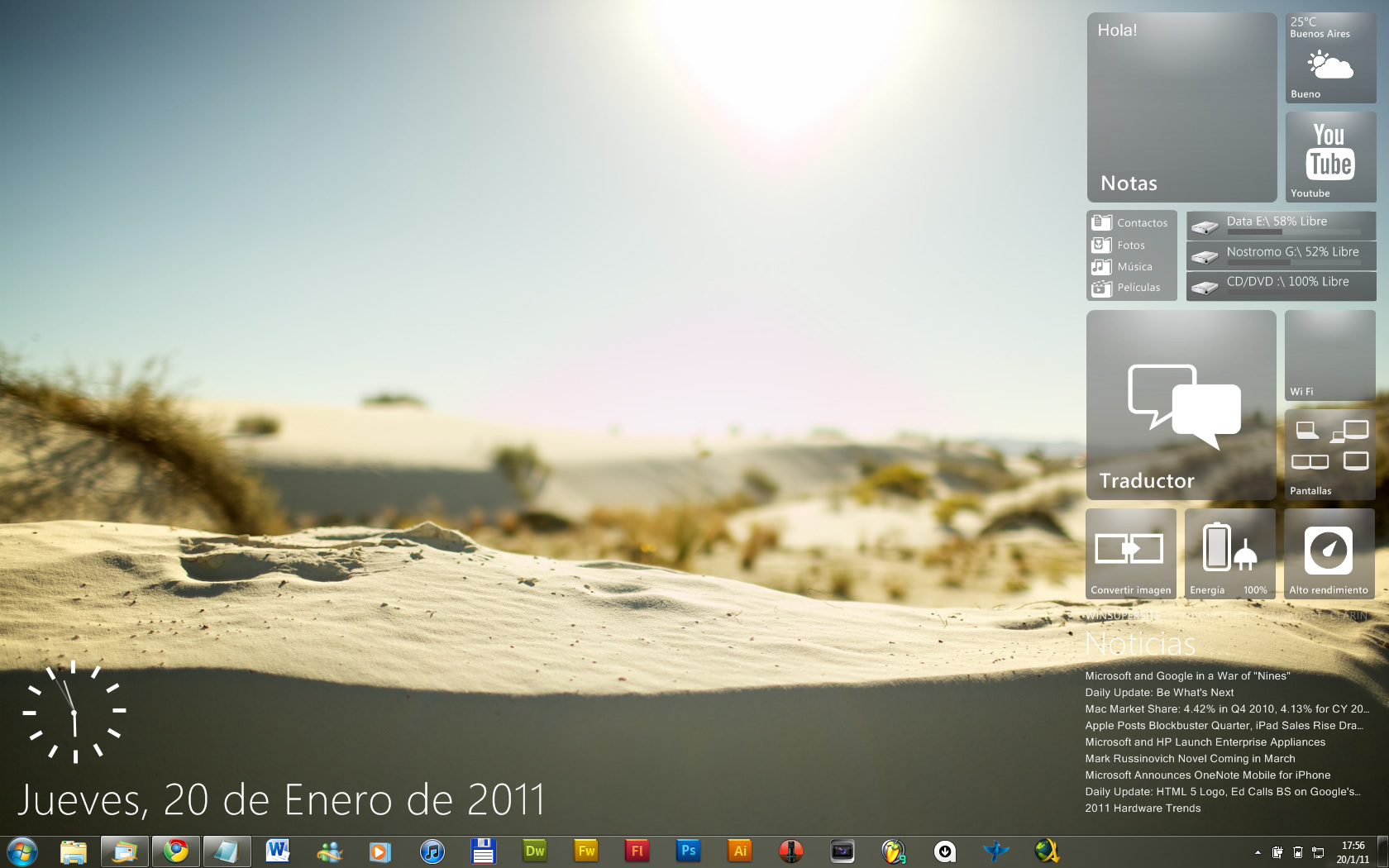Screen dimensions: 1389x868
Task: Open the Notas notes tile
Action: [1182, 107]
